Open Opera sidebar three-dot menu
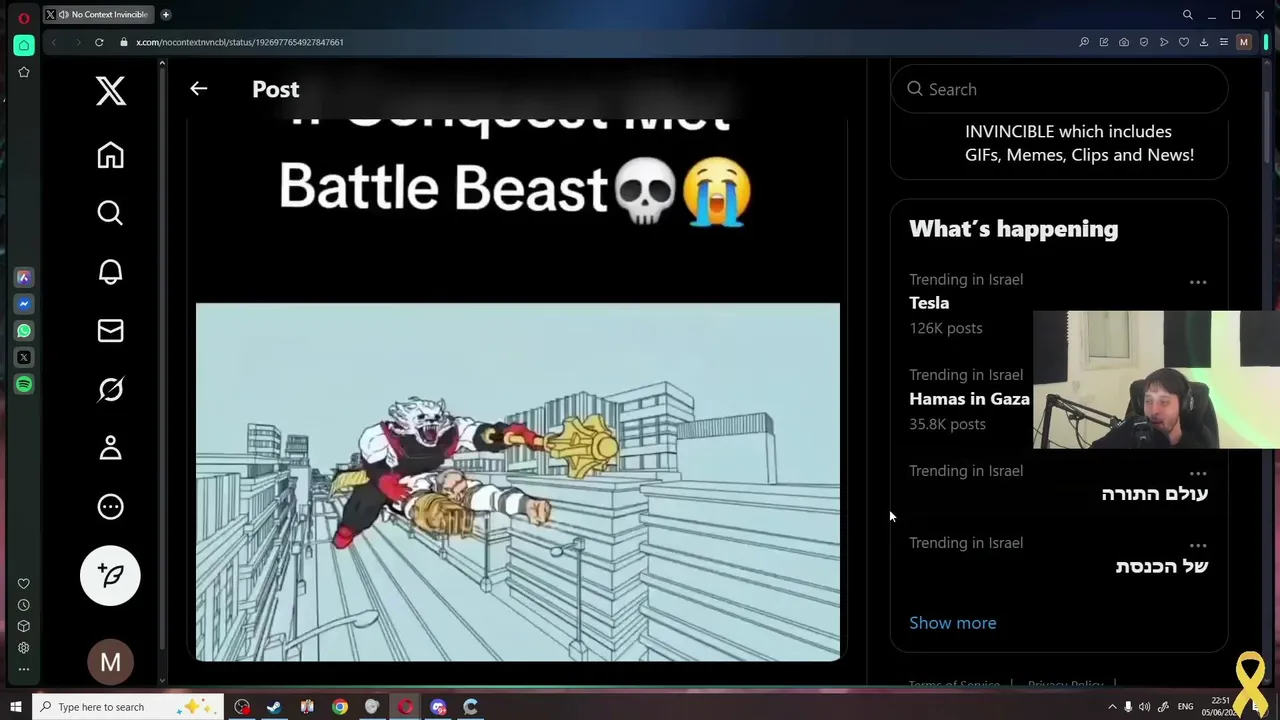This screenshot has width=1280, height=720. click(x=24, y=669)
